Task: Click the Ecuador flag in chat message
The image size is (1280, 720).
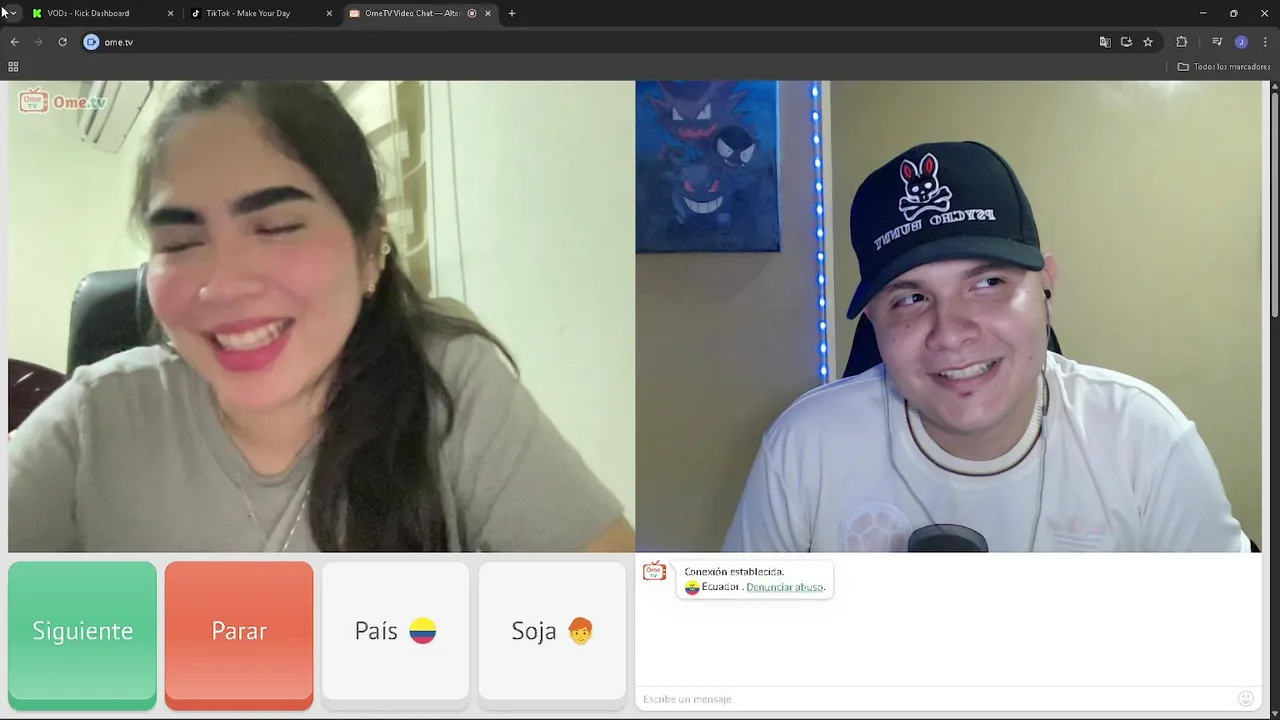Action: [692, 587]
